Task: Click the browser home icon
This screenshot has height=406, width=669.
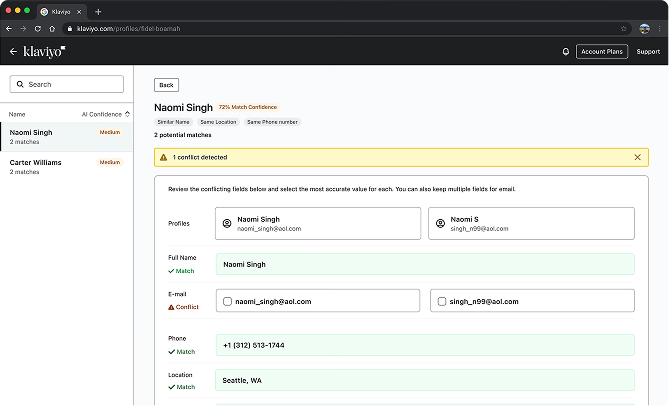Action: click(x=52, y=29)
